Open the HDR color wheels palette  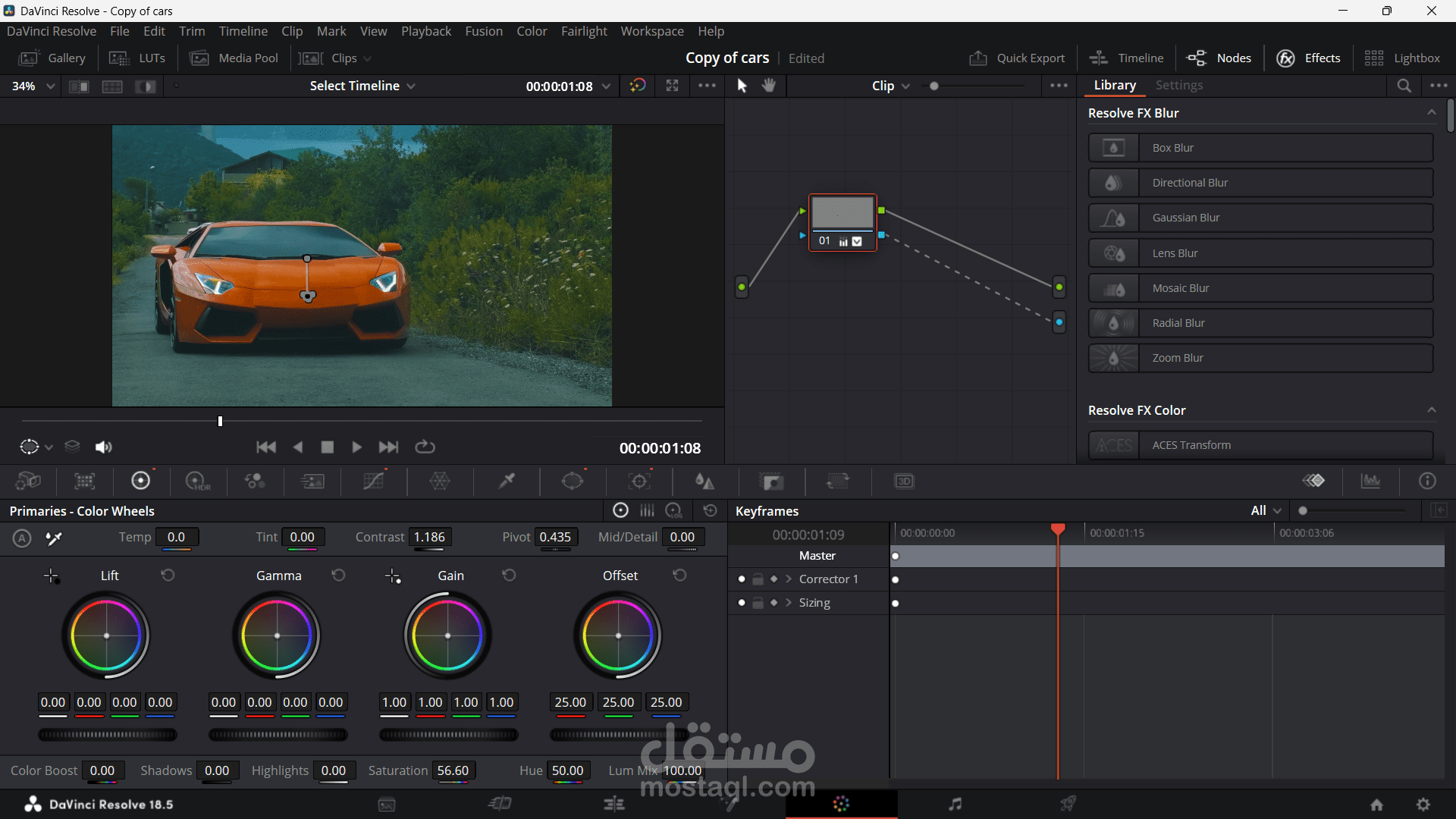(x=198, y=482)
